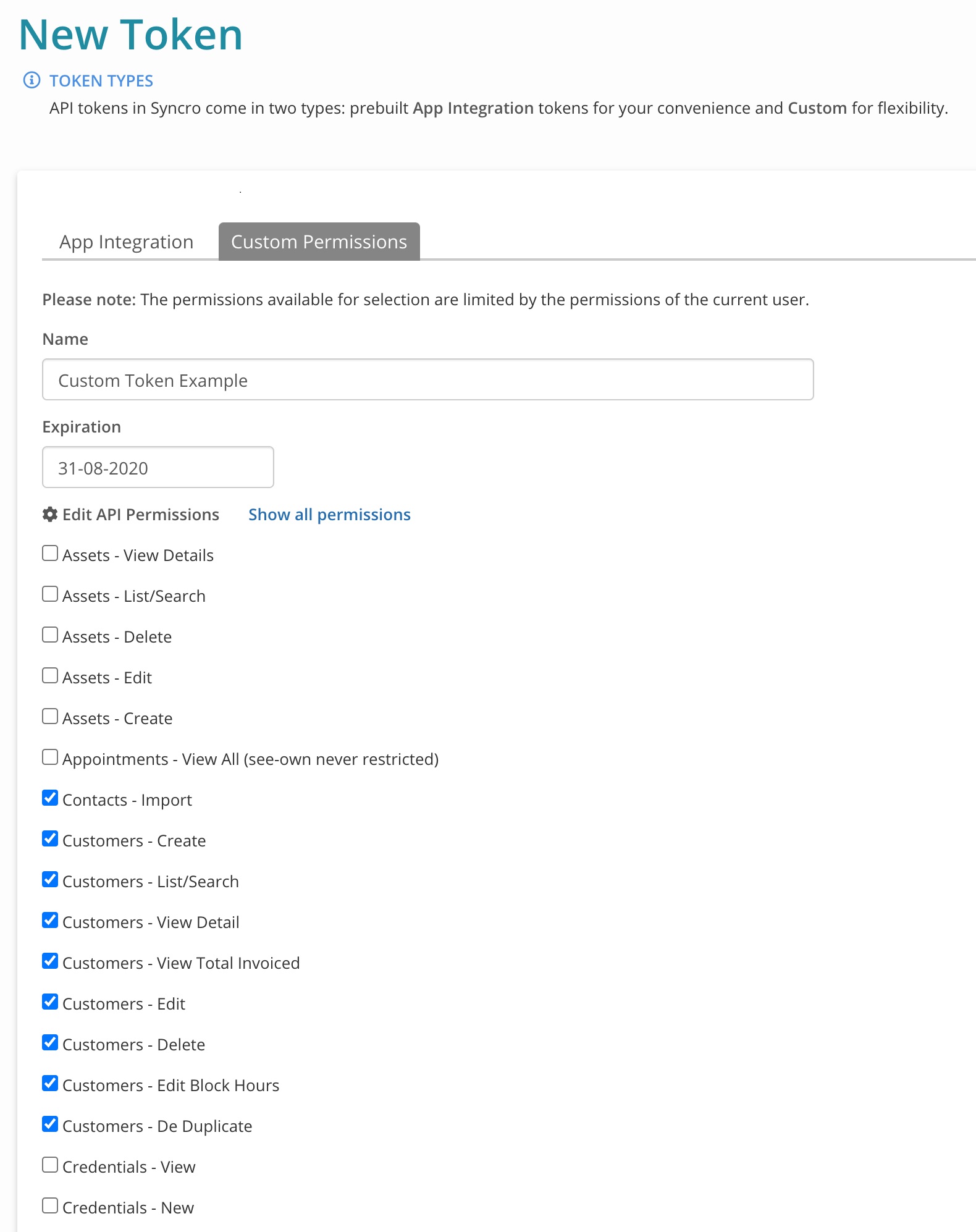Click the Show all permissions link
Viewport: 976px width, 1232px height.
click(329, 515)
